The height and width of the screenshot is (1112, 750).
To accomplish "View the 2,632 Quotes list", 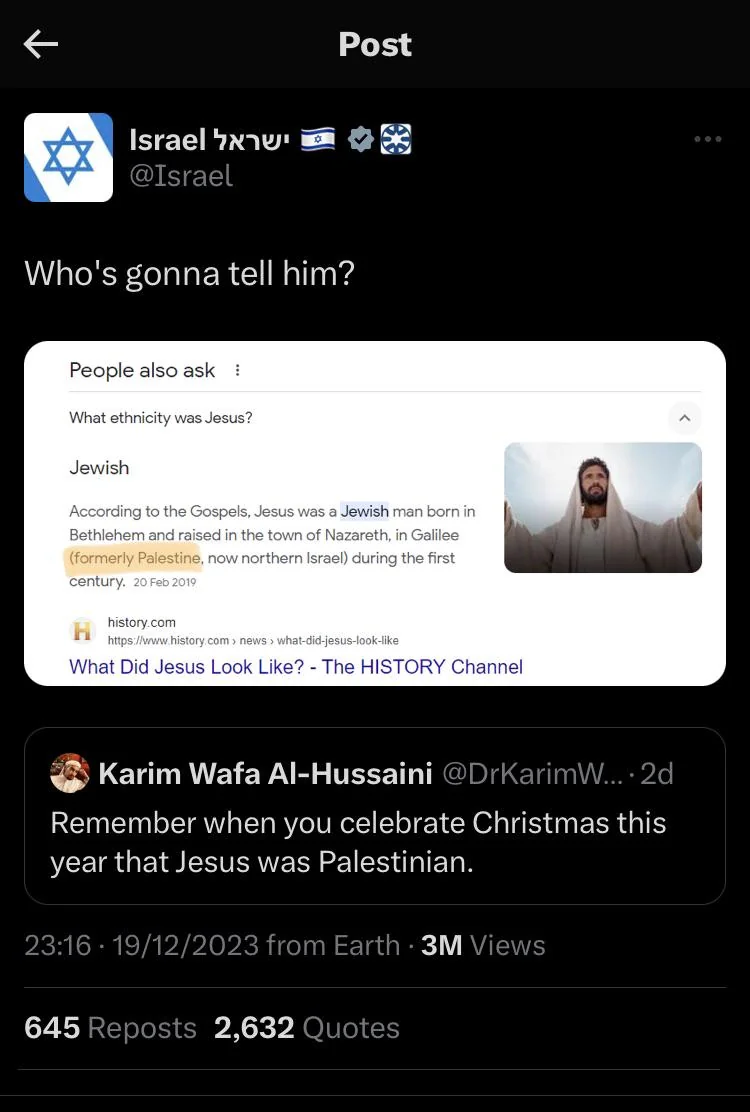I will click(306, 1028).
